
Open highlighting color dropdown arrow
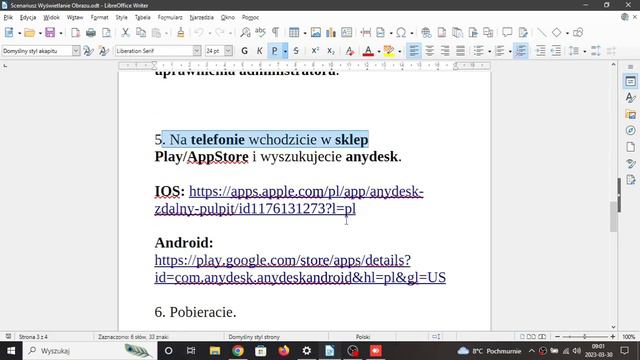tap(400, 51)
